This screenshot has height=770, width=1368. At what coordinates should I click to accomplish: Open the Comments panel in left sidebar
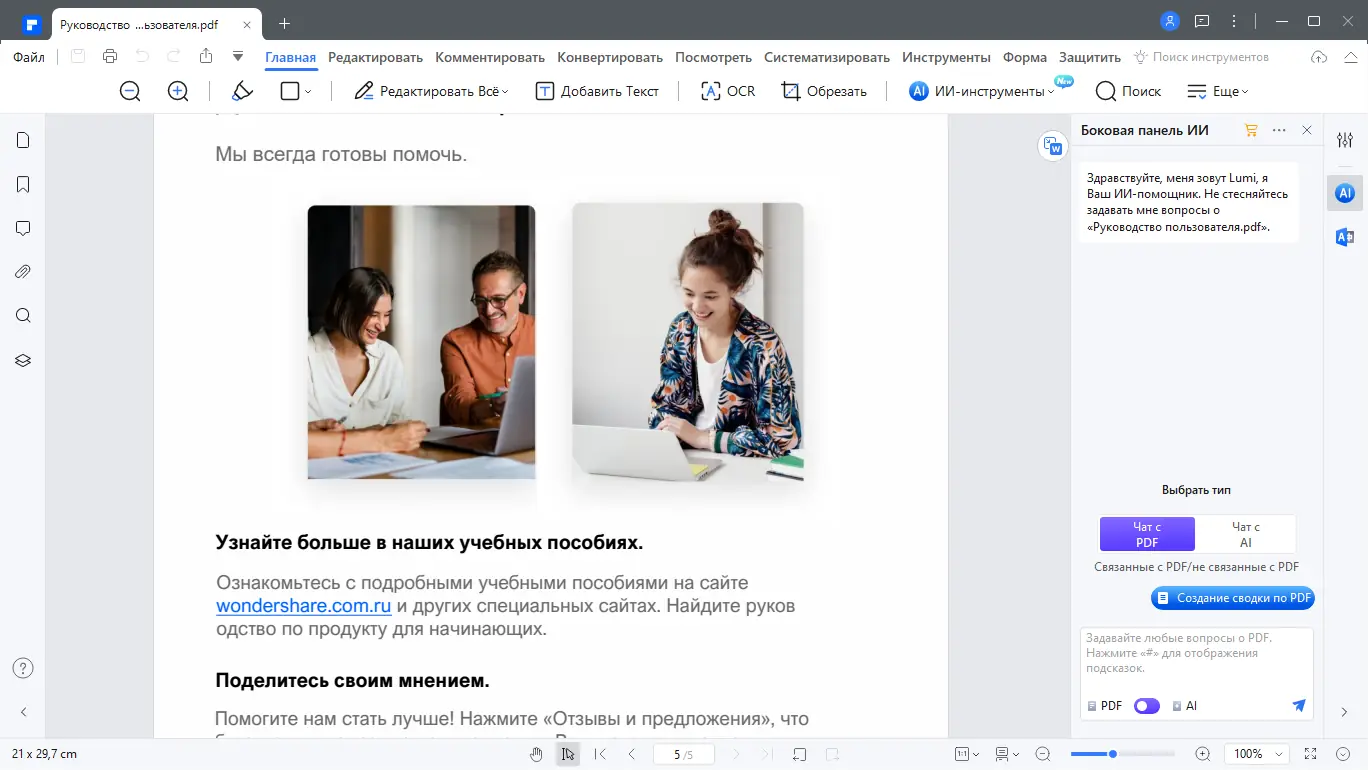[22, 228]
